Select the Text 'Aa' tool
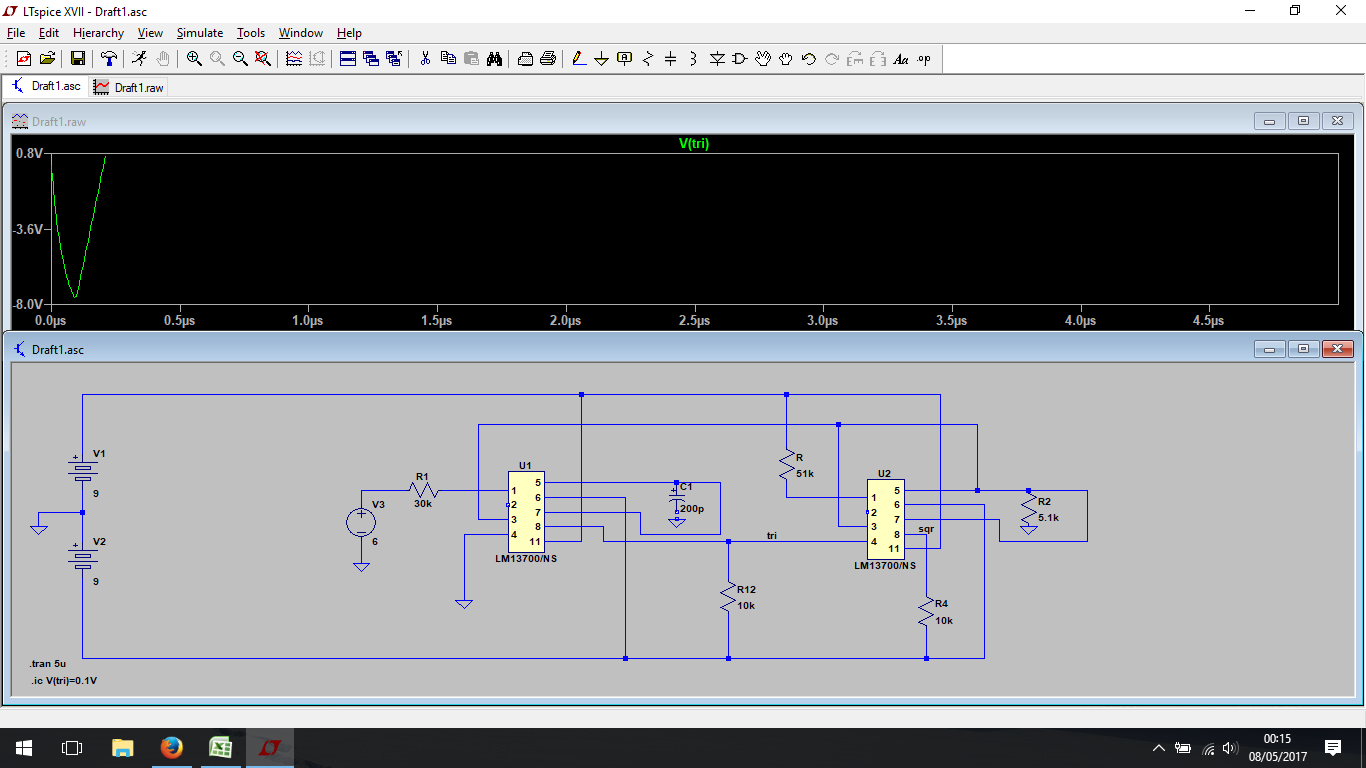1366x768 pixels. pyautogui.click(x=901, y=59)
